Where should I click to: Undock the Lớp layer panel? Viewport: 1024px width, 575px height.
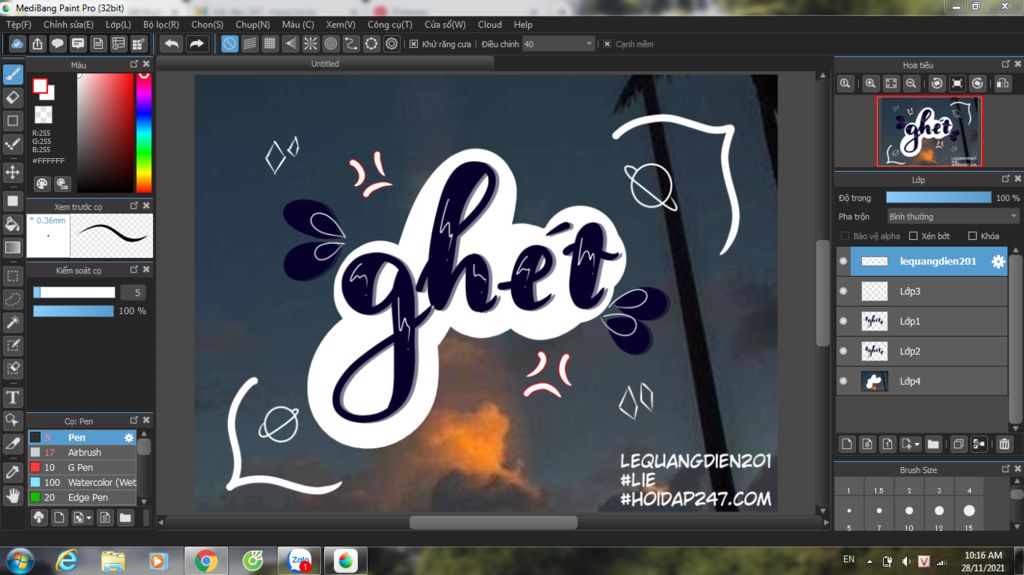pyautogui.click(x=1006, y=178)
